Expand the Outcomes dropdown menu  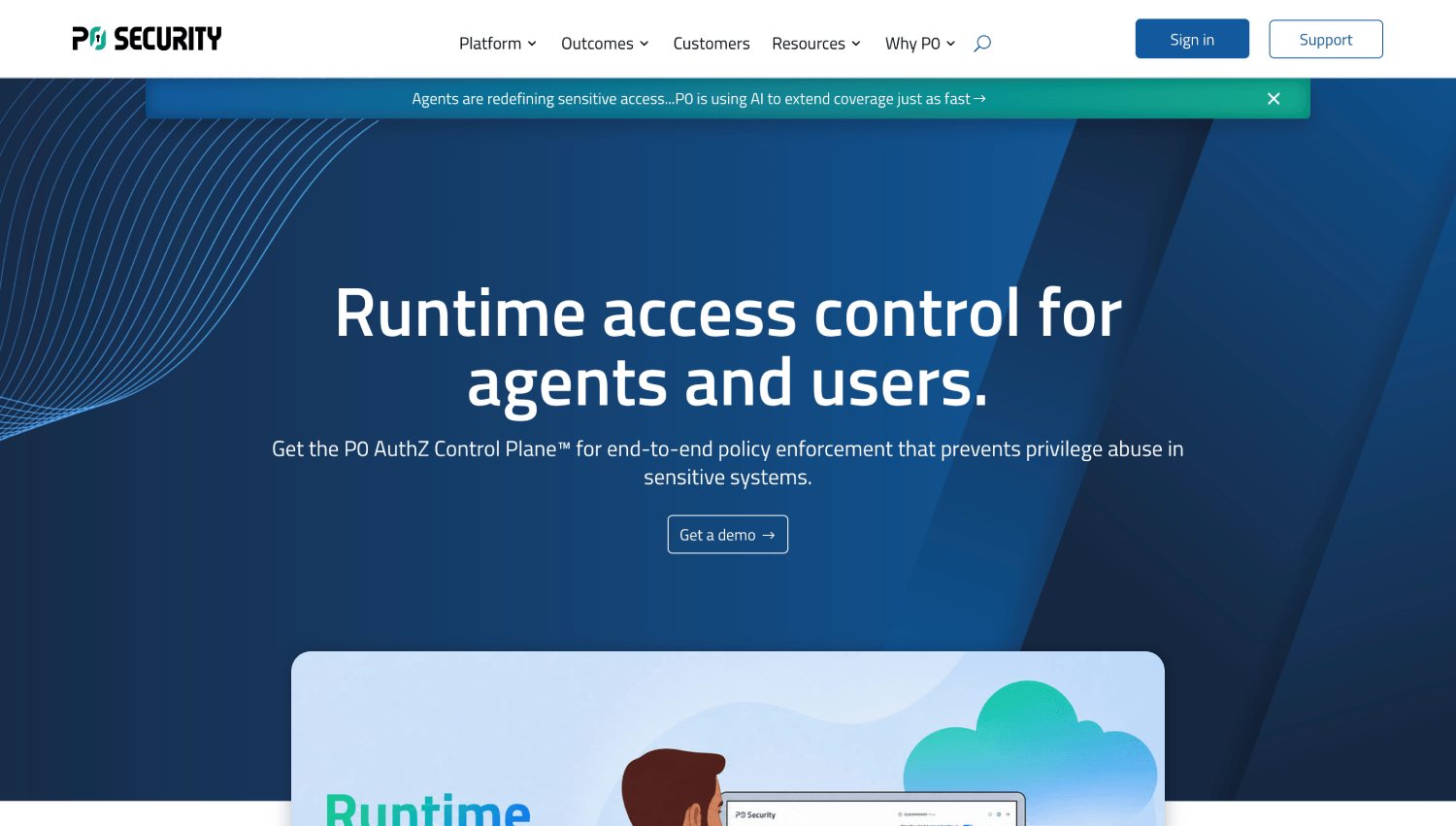[x=605, y=44]
